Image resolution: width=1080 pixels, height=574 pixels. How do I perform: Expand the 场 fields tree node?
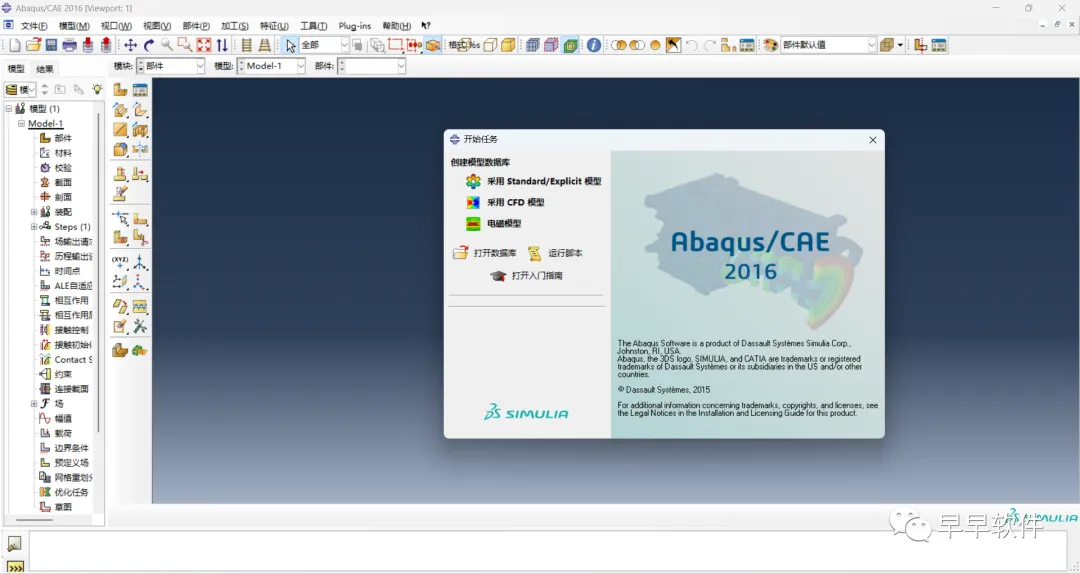[34, 404]
